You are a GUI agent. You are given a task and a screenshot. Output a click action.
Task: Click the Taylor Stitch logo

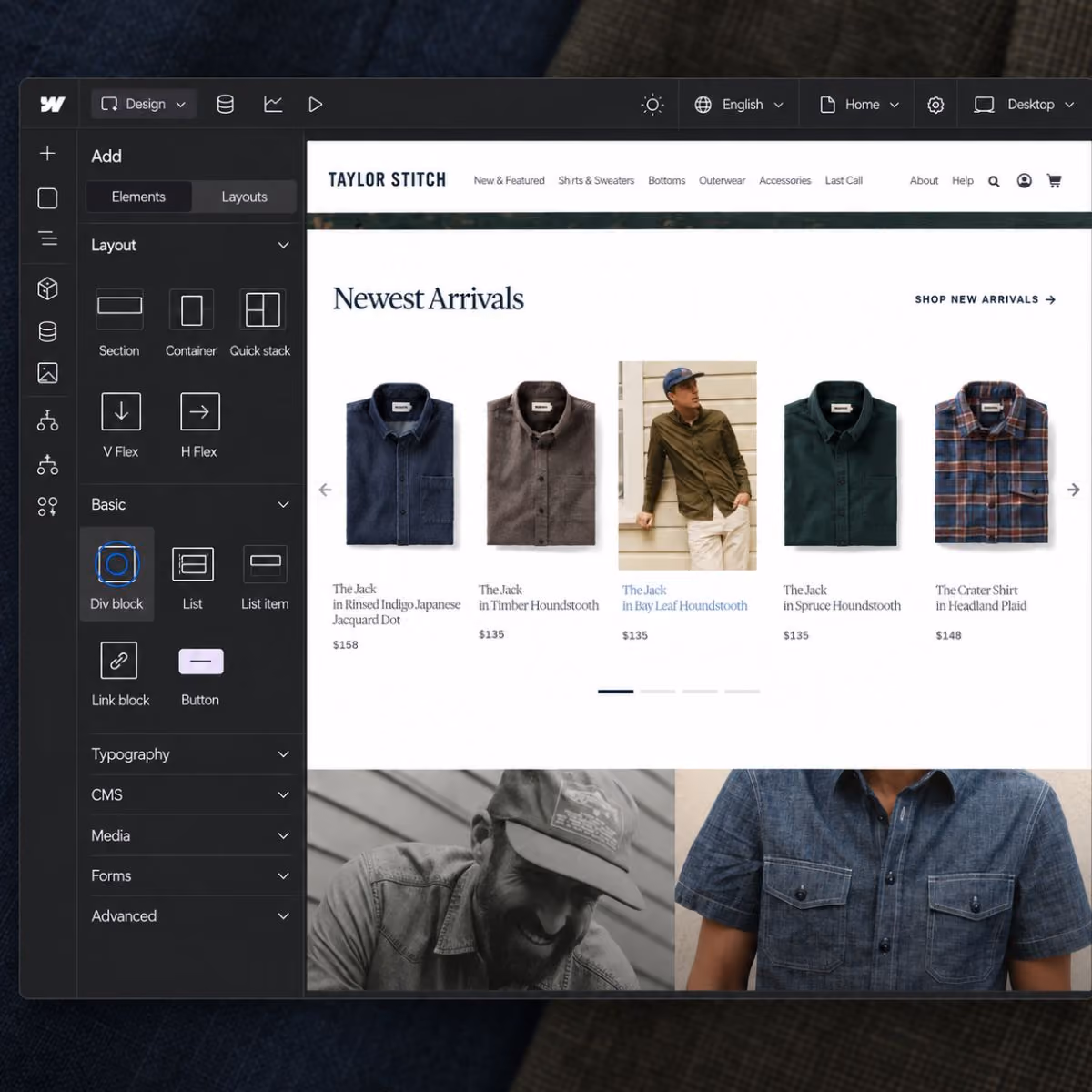tap(387, 180)
